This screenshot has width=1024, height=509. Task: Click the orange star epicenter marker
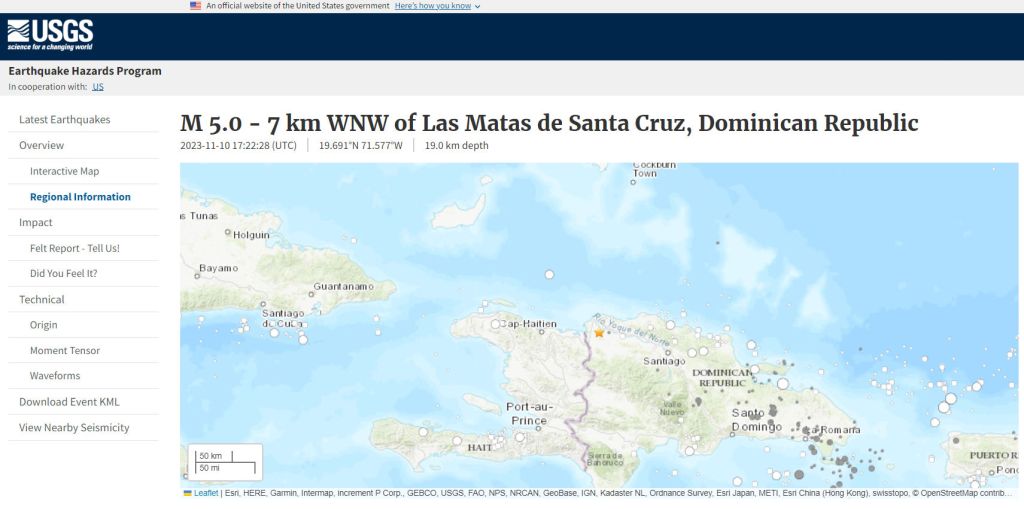point(599,332)
